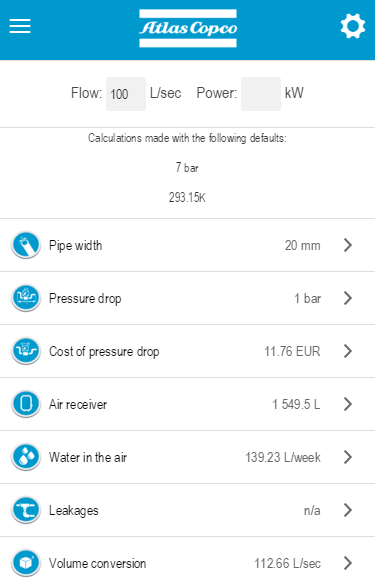Open the 1 549.5 L receiver value
375x588 pixels.
(296, 404)
